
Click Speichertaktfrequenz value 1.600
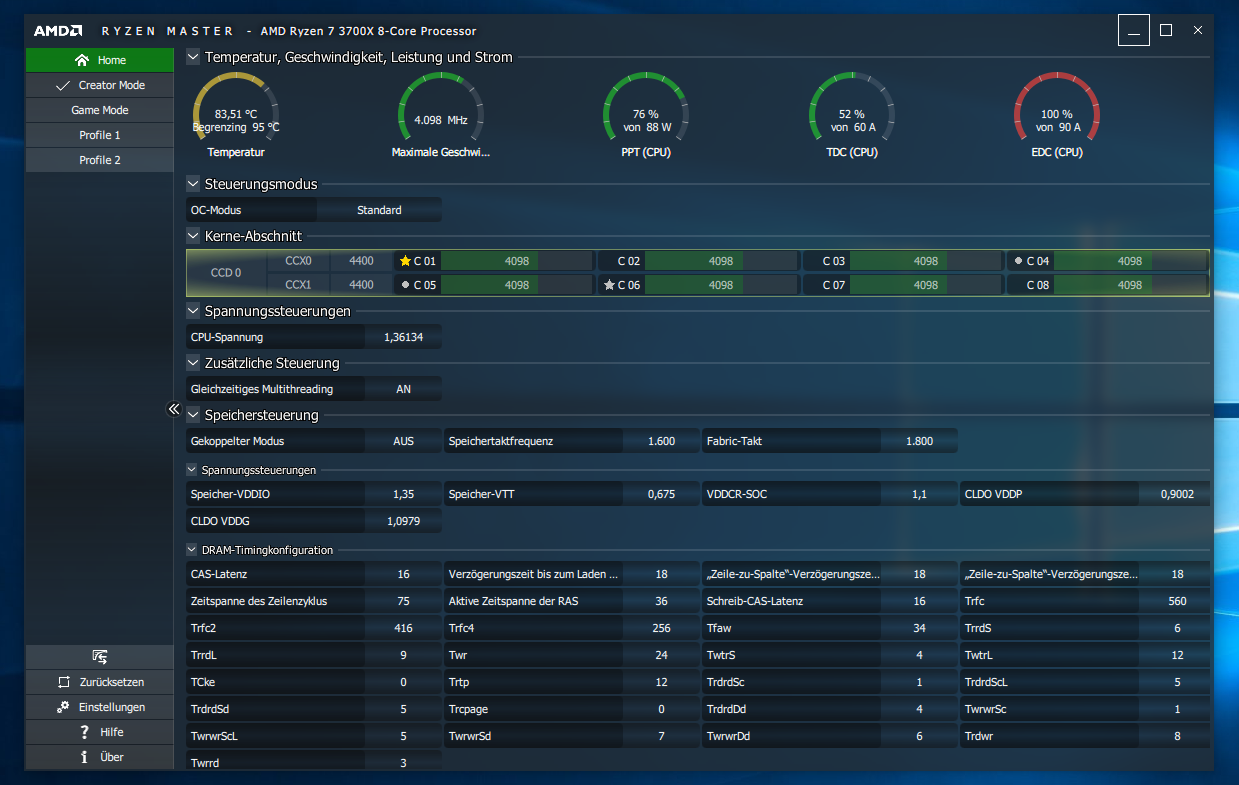tap(661, 441)
